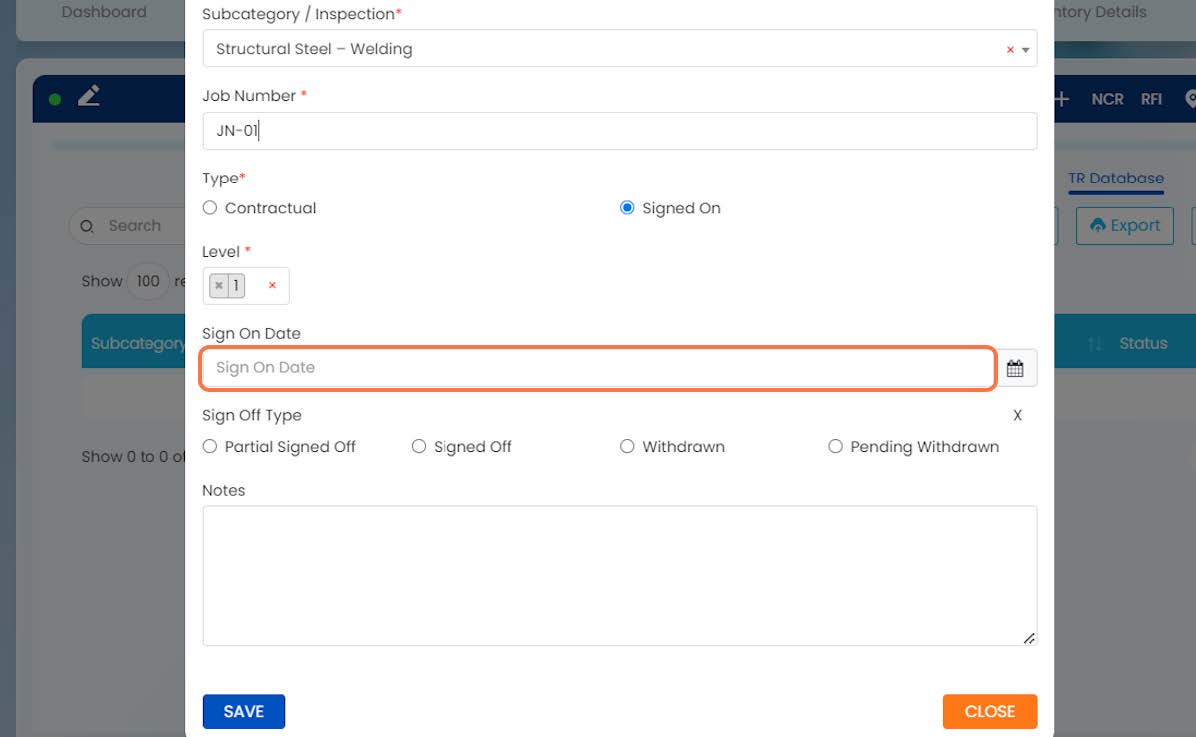The height and width of the screenshot is (737, 1196).
Task: Click into the Sign On Date field
Action: click(x=598, y=368)
